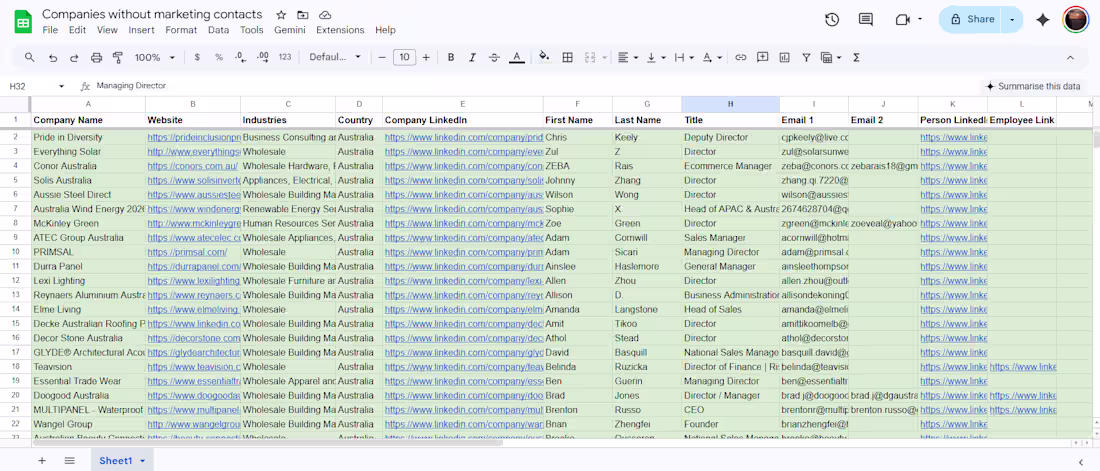Open the Format menu
Viewport: 1100px width, 471px height.
(181, 30)
